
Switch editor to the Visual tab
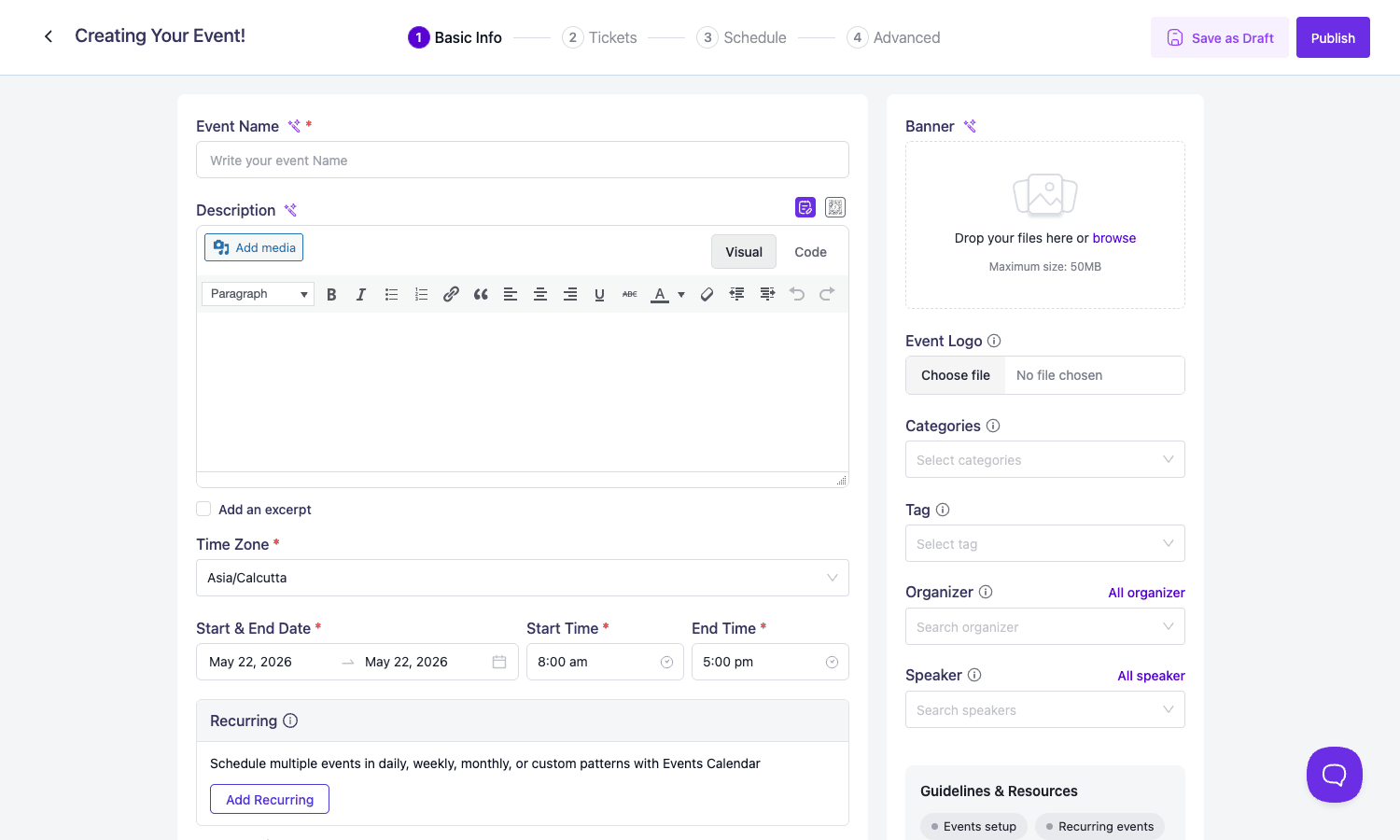pyautogui.click(x=744, y=252)
